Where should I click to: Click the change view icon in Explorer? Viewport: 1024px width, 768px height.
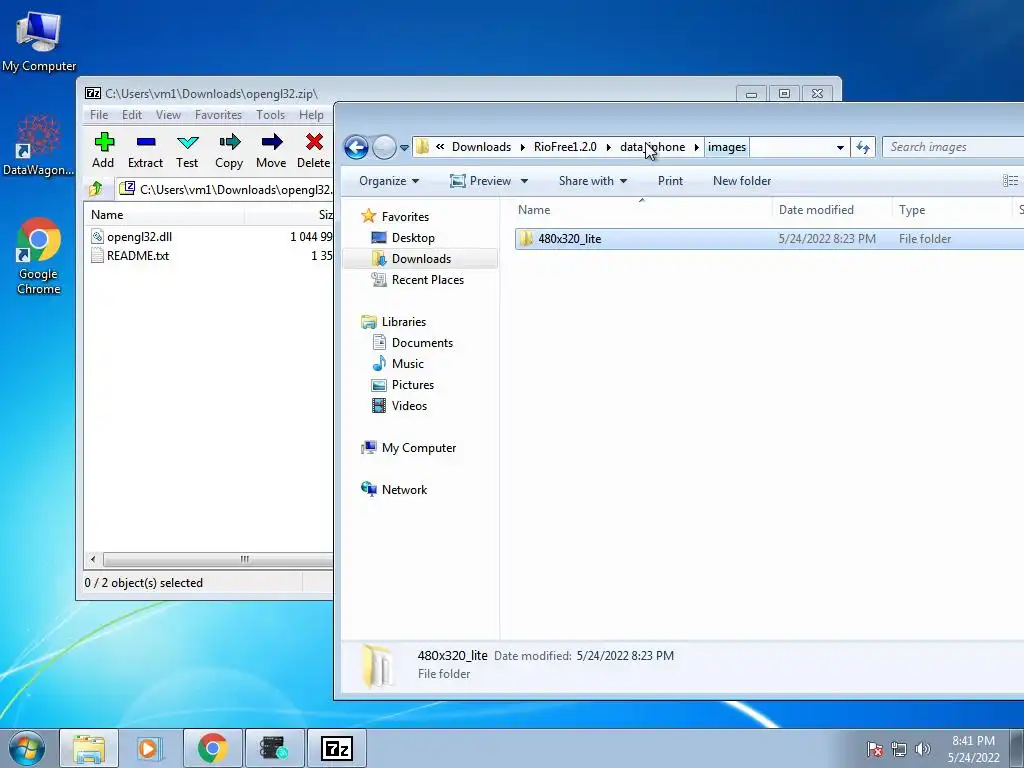coord(1010,181)
